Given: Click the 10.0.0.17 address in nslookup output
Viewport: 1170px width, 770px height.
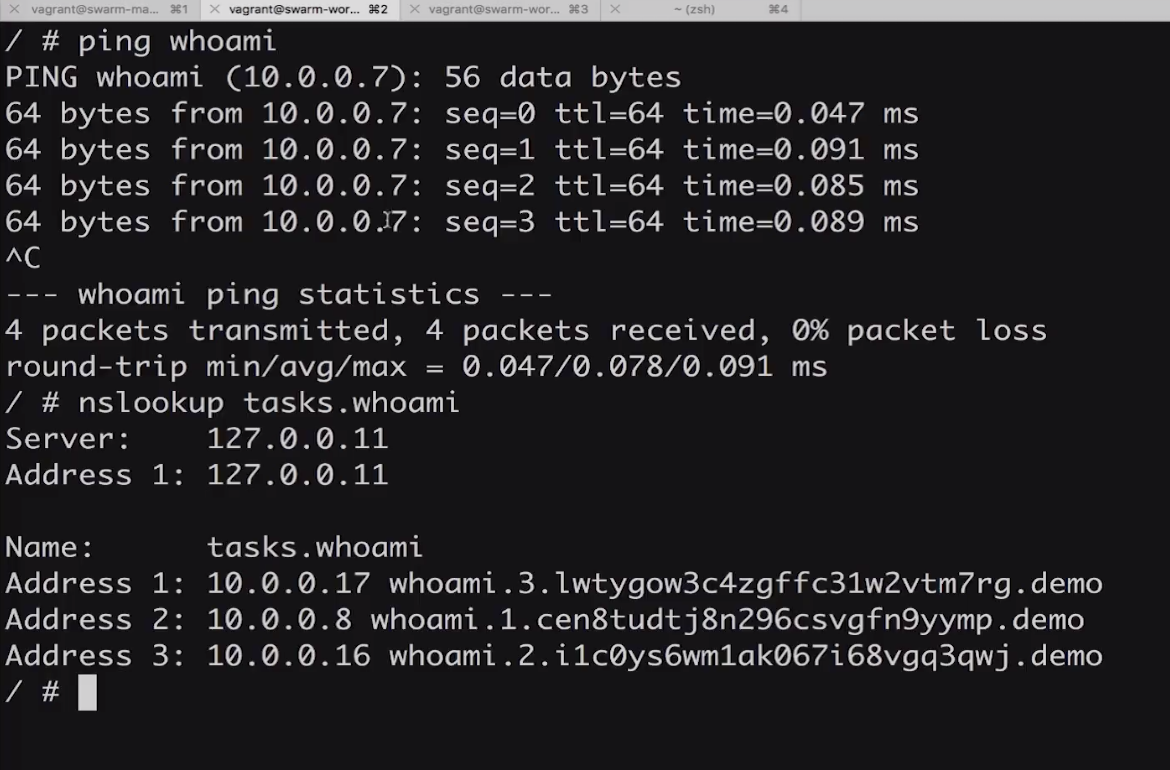Looking at the screenshot, I should (x=288, y=583).
